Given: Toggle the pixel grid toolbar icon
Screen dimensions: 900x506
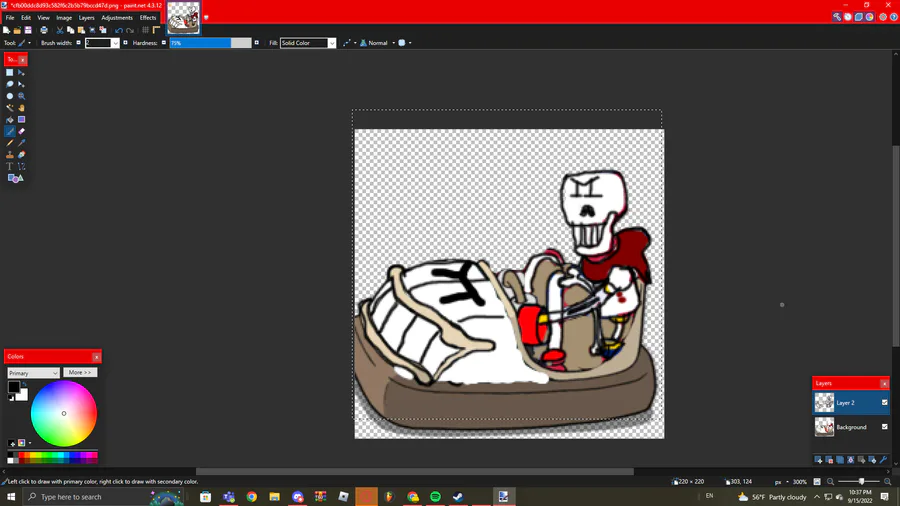Looking at the screenshot, I should coord(145,30).
